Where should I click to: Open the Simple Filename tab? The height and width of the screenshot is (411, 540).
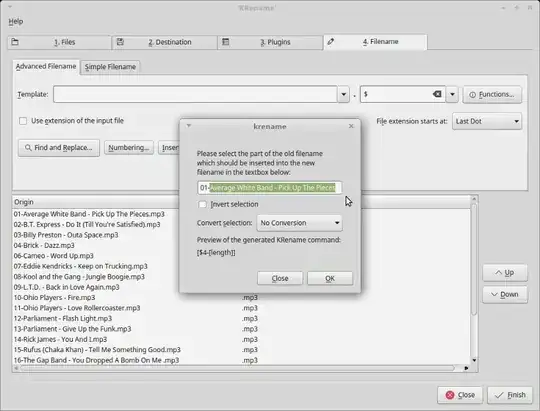tap(110, 67)
